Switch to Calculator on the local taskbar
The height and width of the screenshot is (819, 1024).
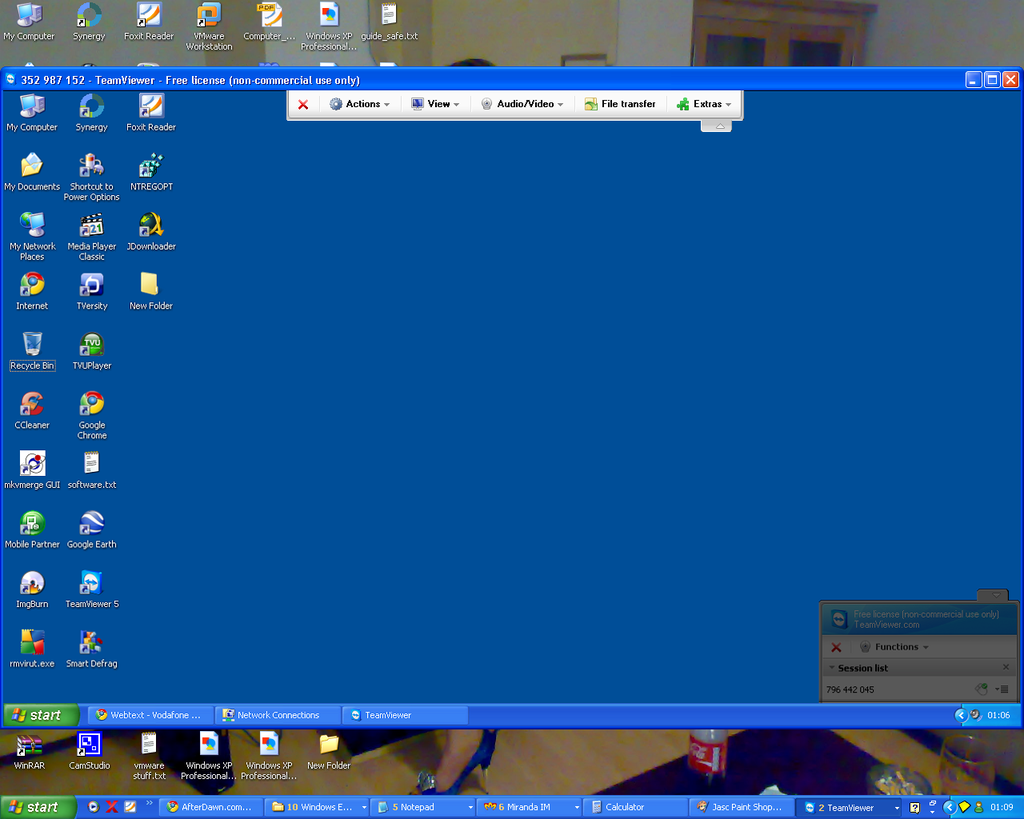[x=635, y=807]
